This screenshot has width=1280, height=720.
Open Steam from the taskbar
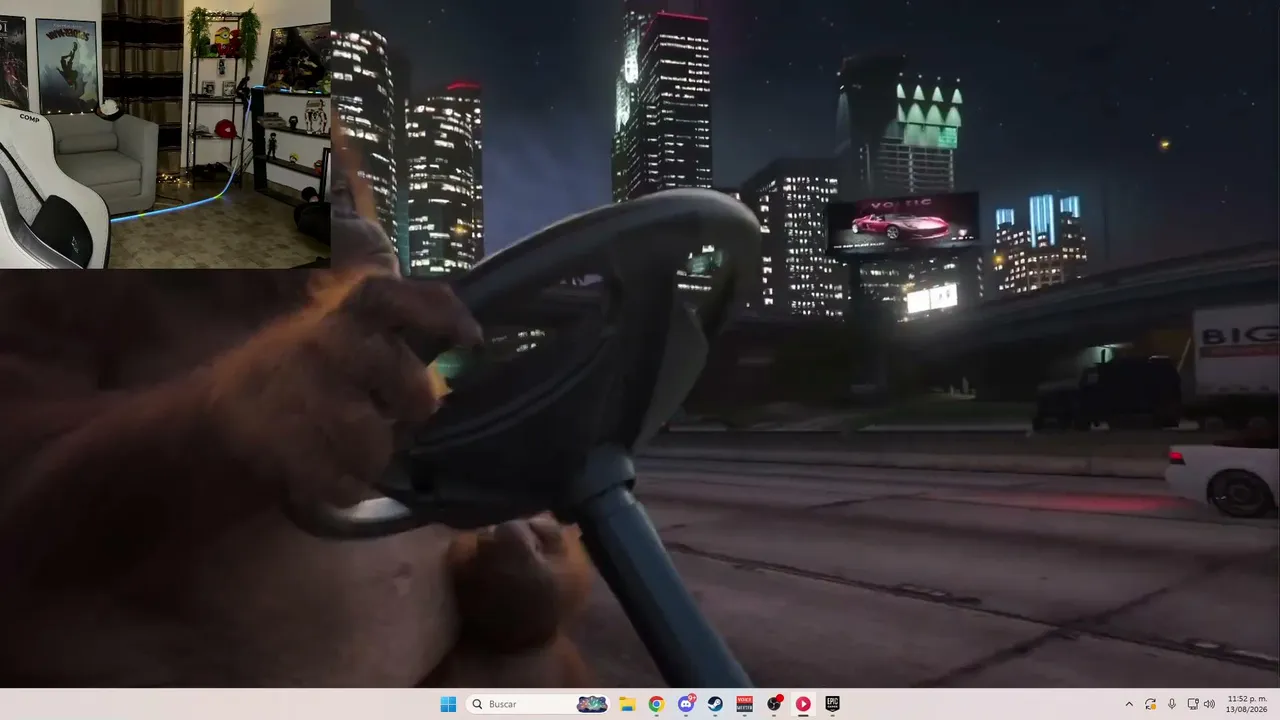[715, 704]
